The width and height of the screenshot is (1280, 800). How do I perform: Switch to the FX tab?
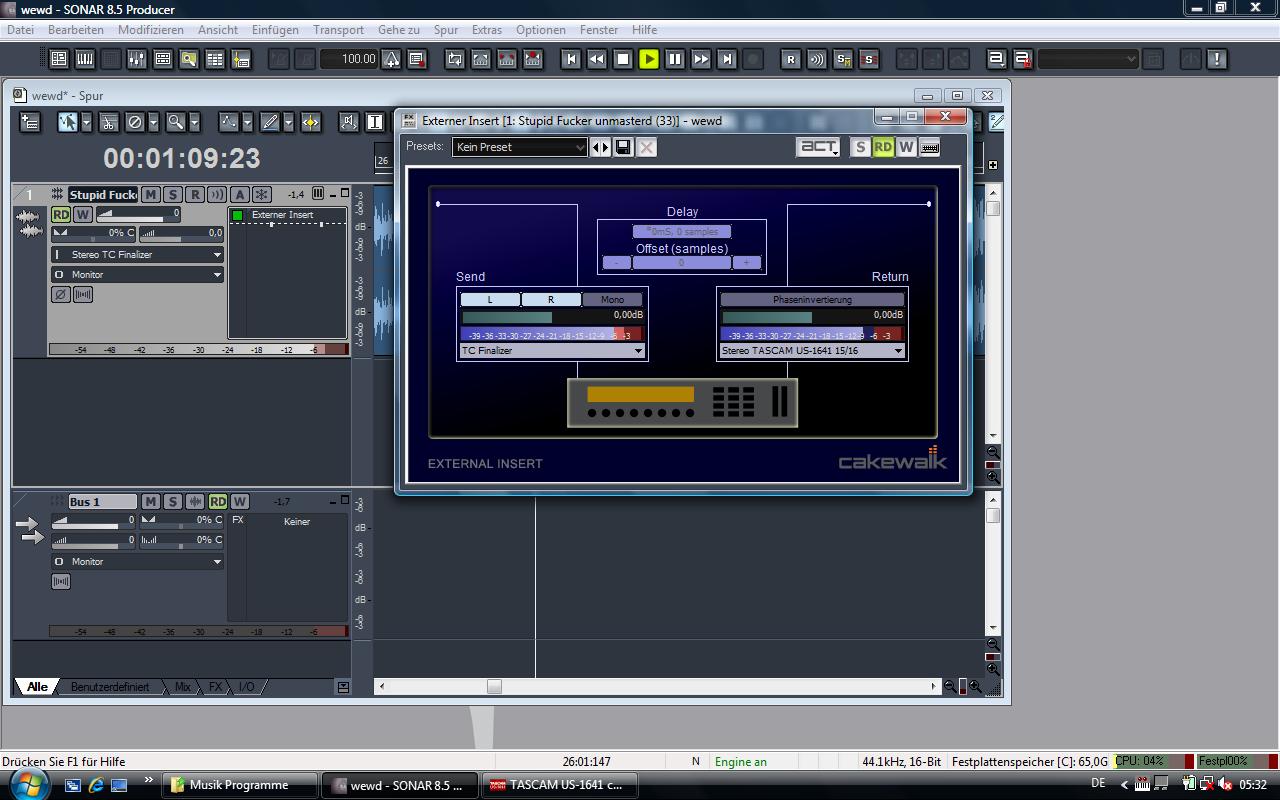tap(215, 687)
